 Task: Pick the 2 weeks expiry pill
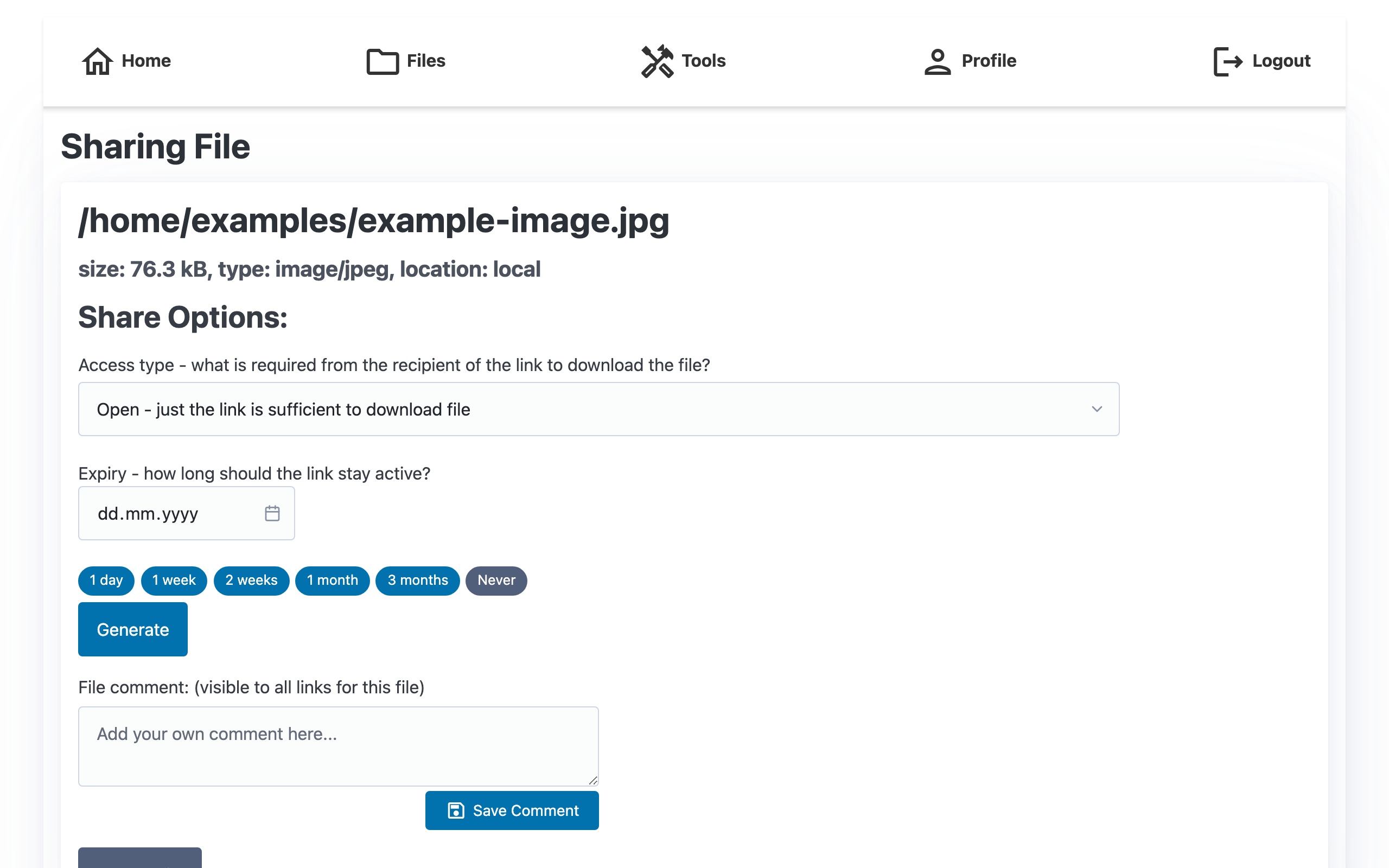[x=251, y=580]
